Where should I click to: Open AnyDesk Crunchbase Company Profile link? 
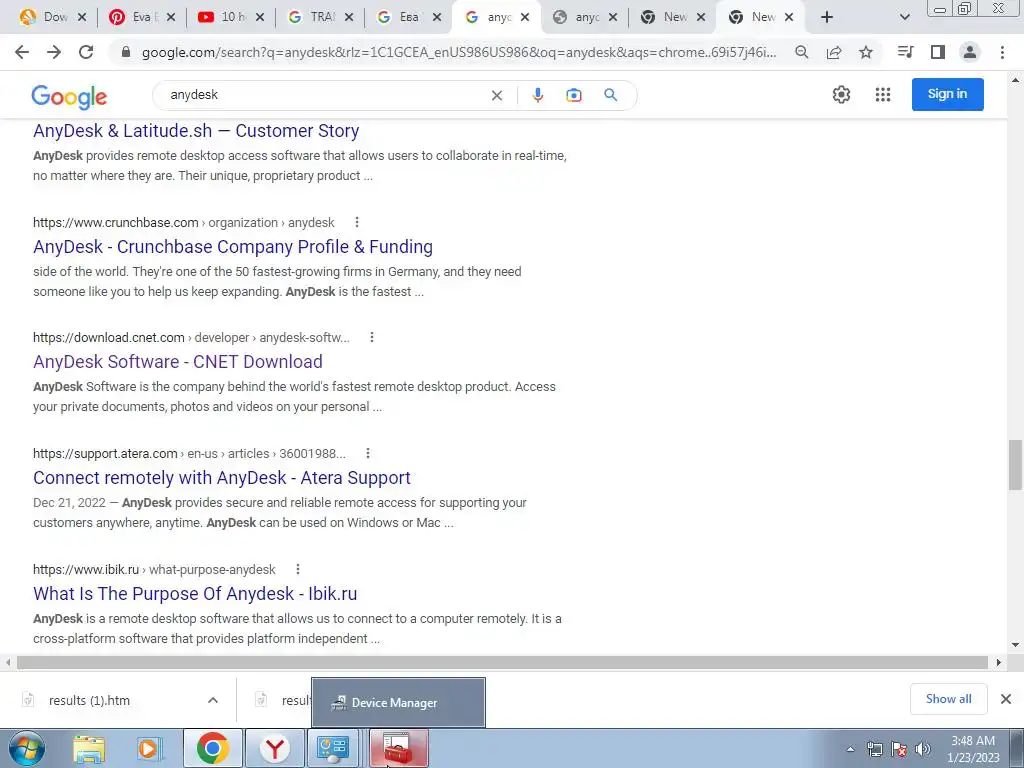point(233,247)
